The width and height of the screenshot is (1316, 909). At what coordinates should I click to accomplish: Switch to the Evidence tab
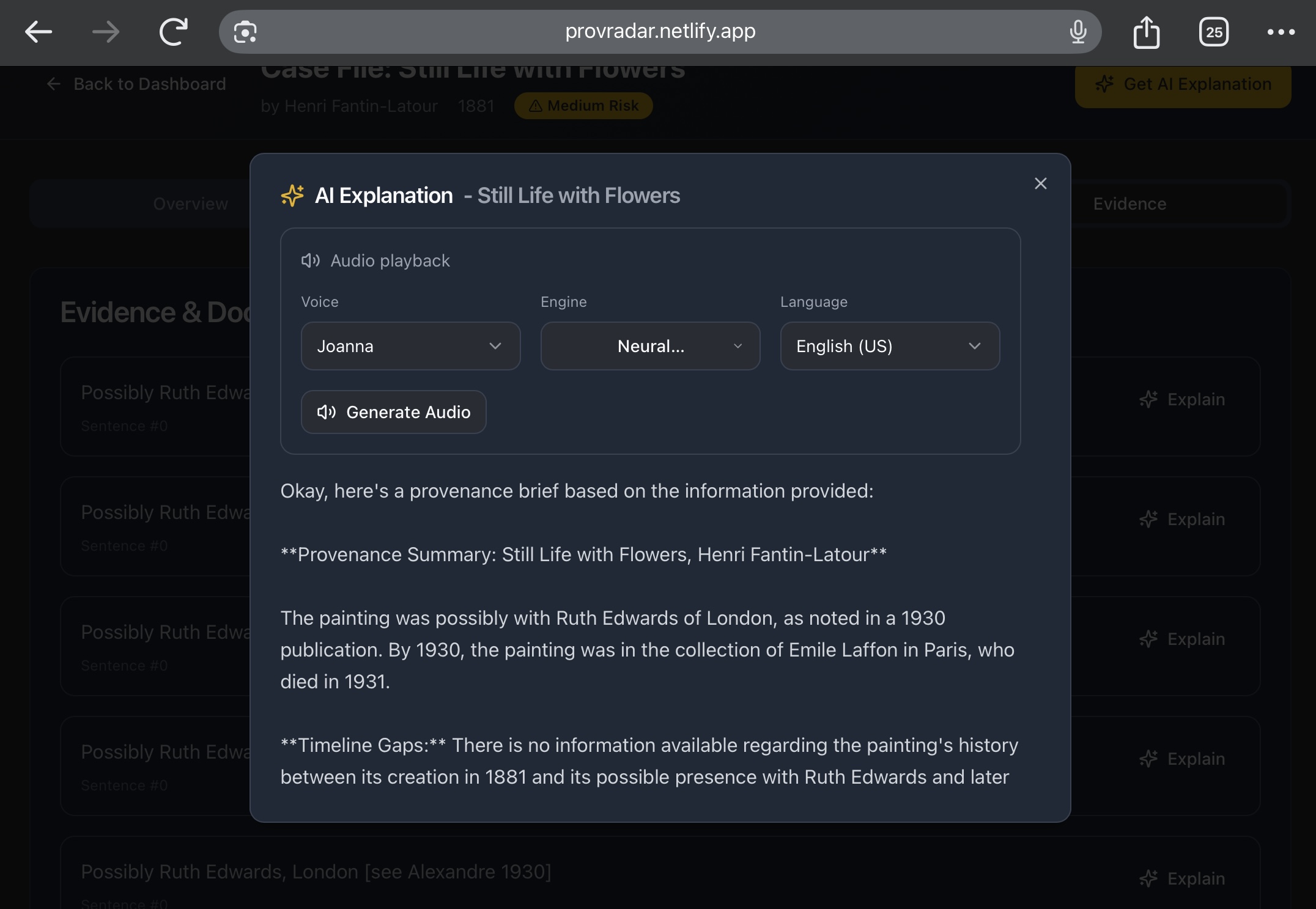[1129, 204]
